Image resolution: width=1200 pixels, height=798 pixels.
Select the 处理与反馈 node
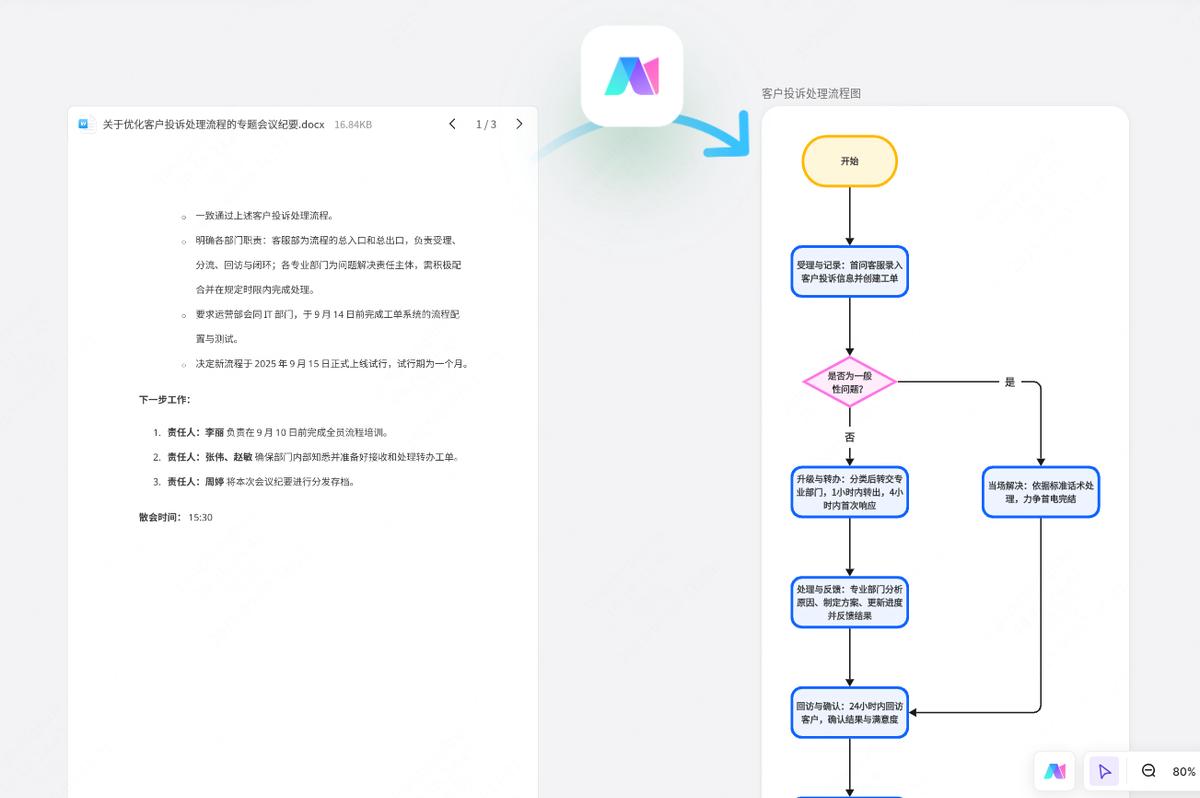pos(849,602)
